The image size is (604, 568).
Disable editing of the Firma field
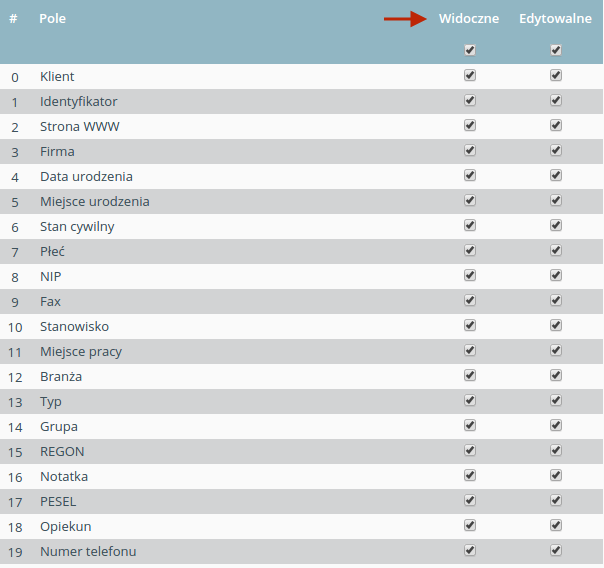pos(555,150)
